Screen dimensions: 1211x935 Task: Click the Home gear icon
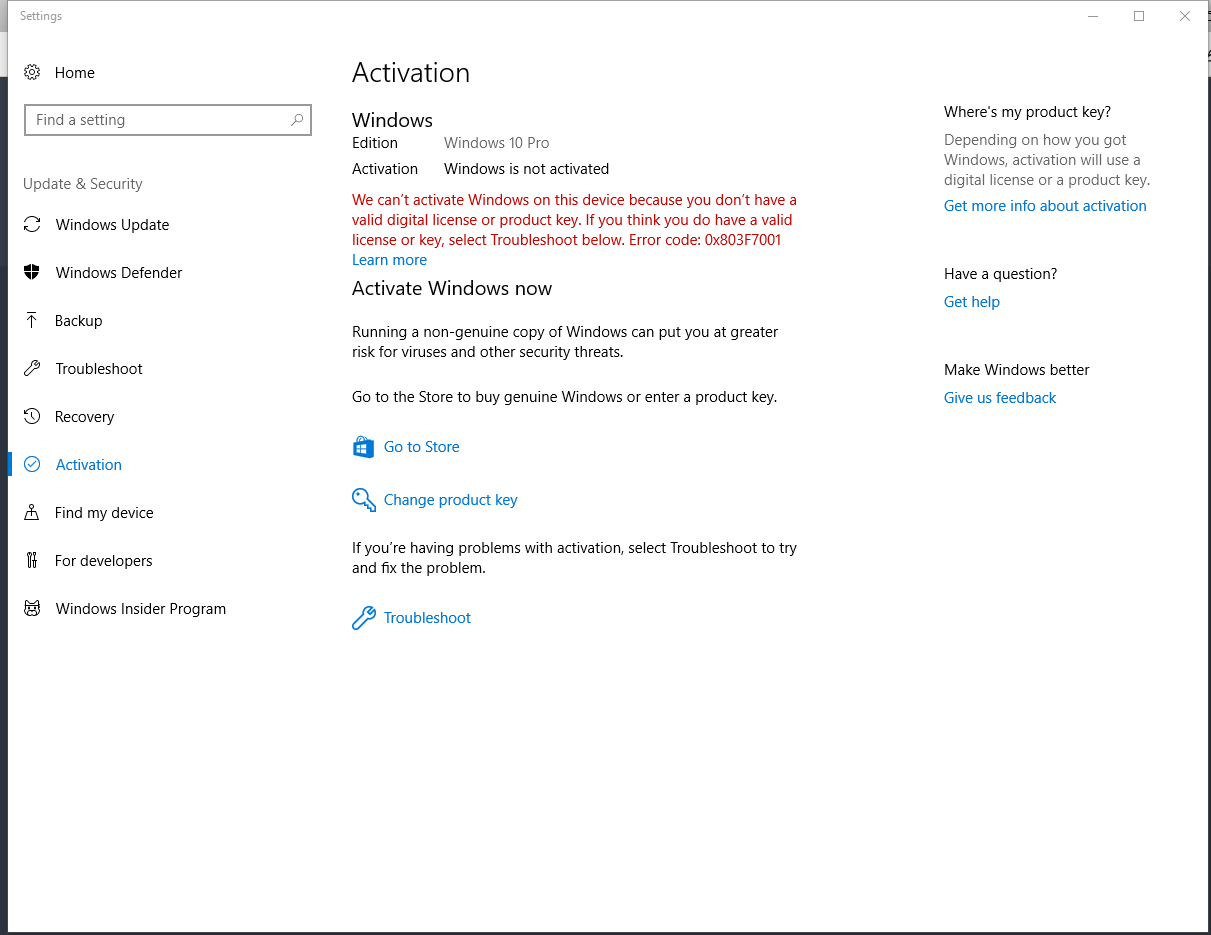click(32, 72)
